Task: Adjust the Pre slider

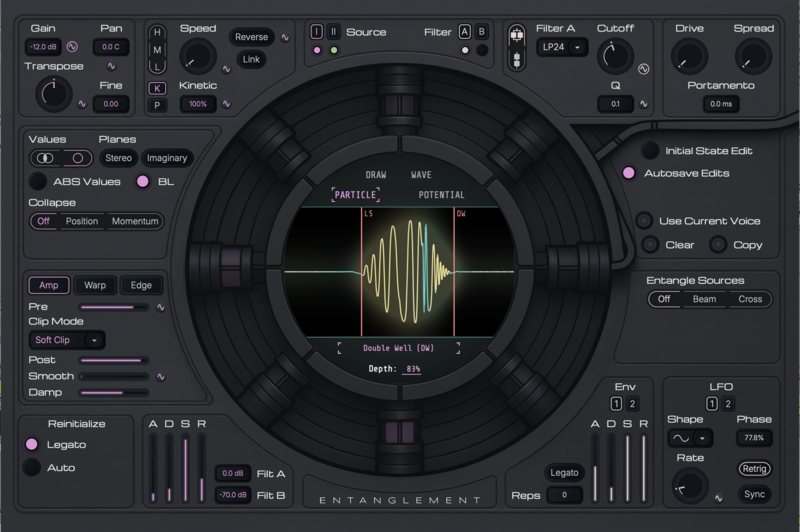Action: tap(113, 307)
